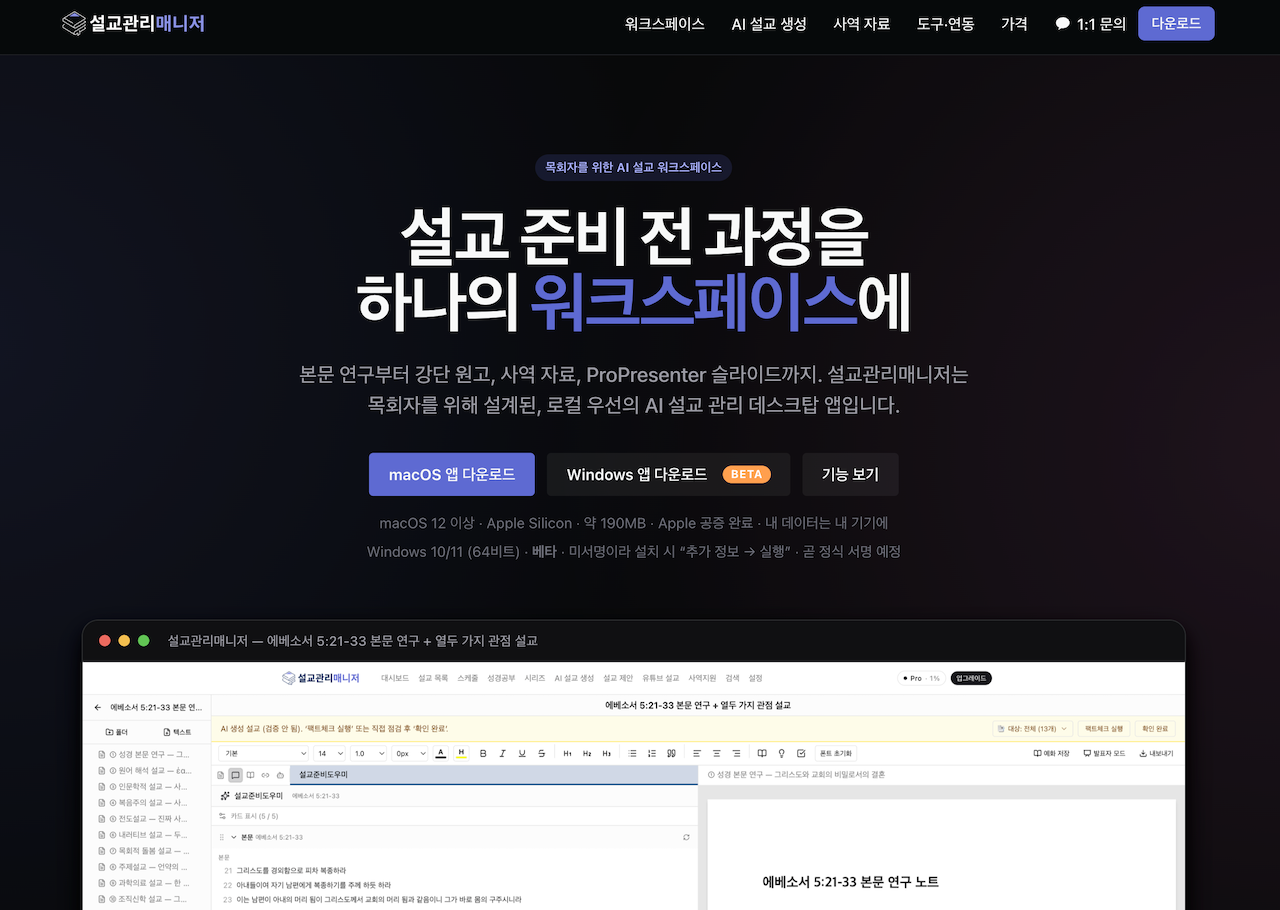Click the 다운로드 button in the header
Screen dimensions: 1280x910
(1176, 24)
